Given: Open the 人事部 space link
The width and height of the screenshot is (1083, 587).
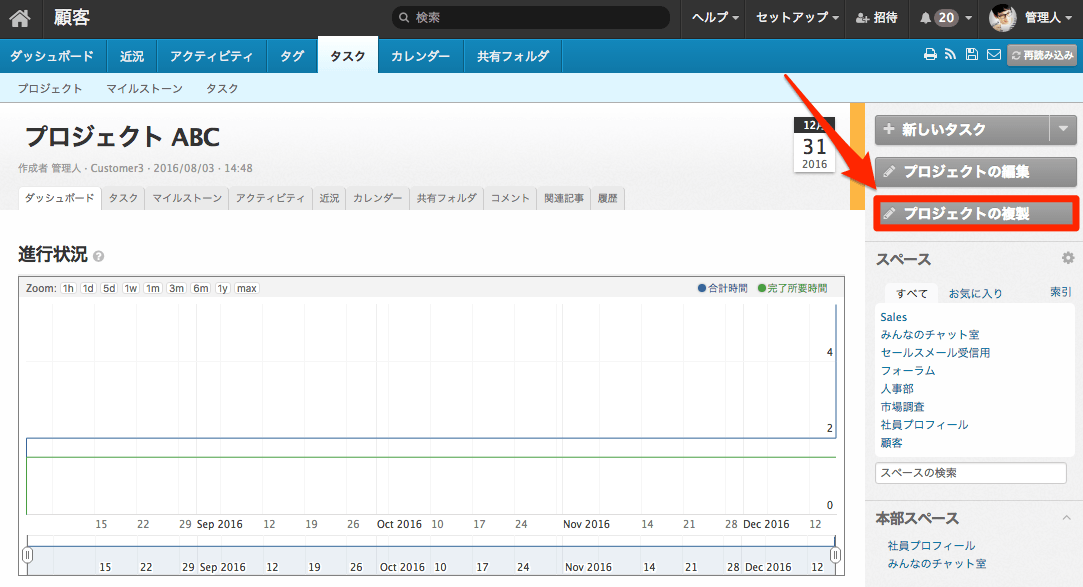Looking at the screenshot, I should (x=897, y=389).
